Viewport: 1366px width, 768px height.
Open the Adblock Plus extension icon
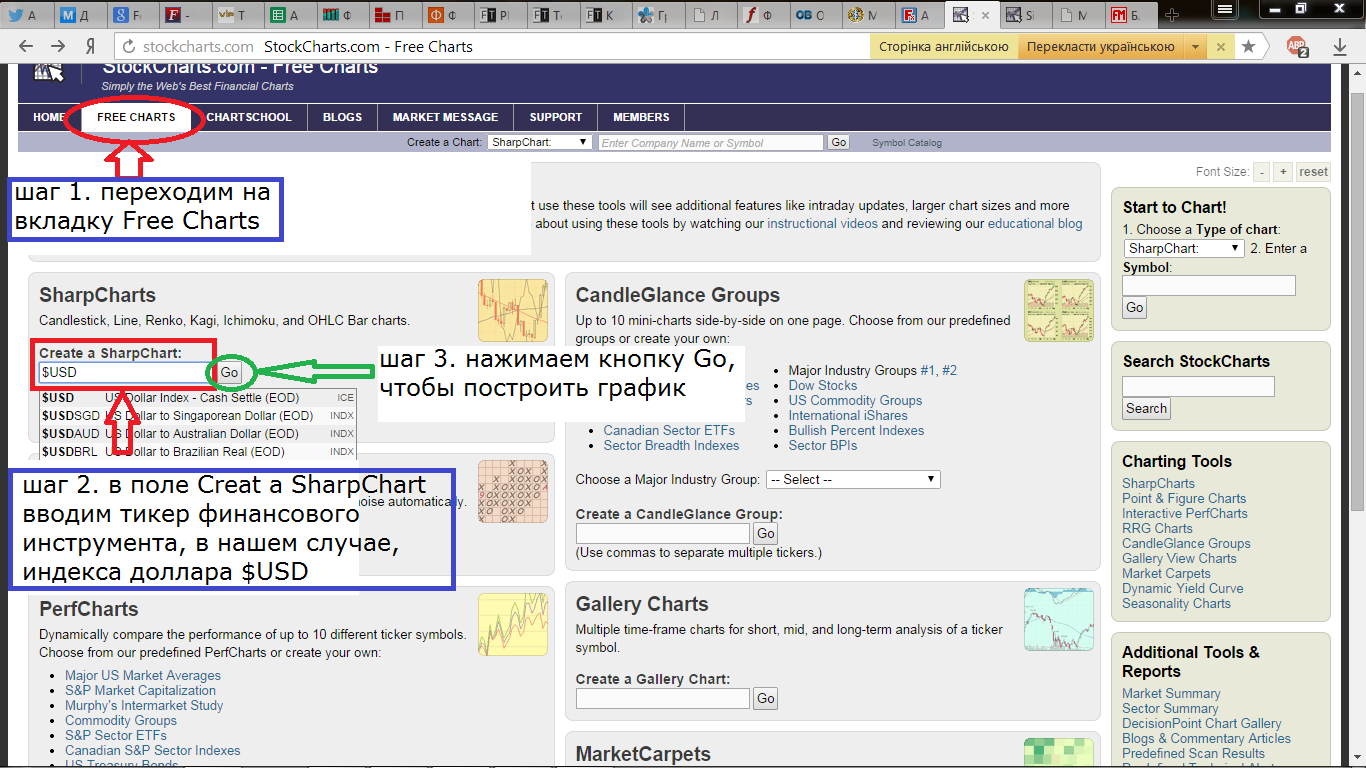1297,46
